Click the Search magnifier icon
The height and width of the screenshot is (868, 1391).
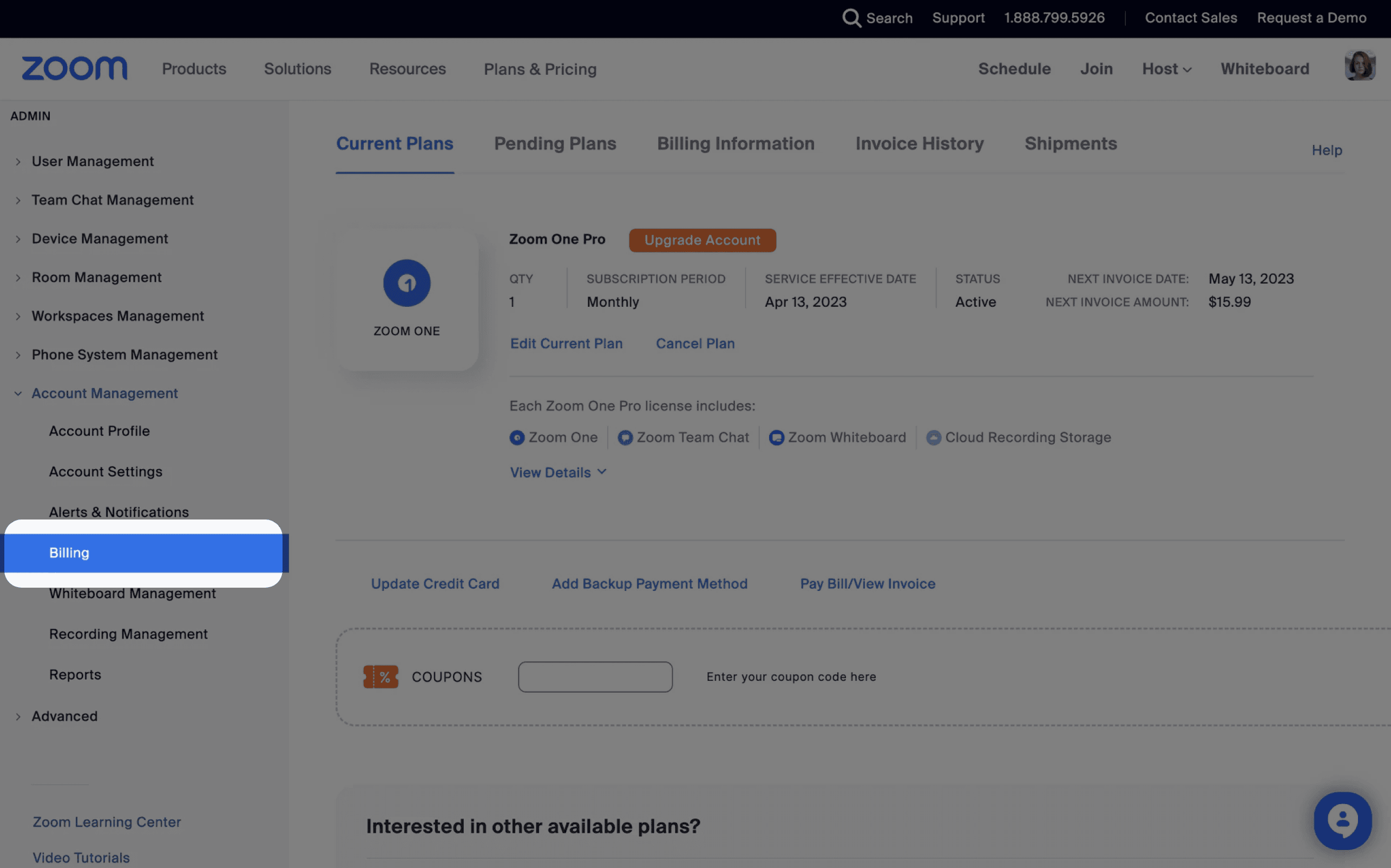coord(851,18)
